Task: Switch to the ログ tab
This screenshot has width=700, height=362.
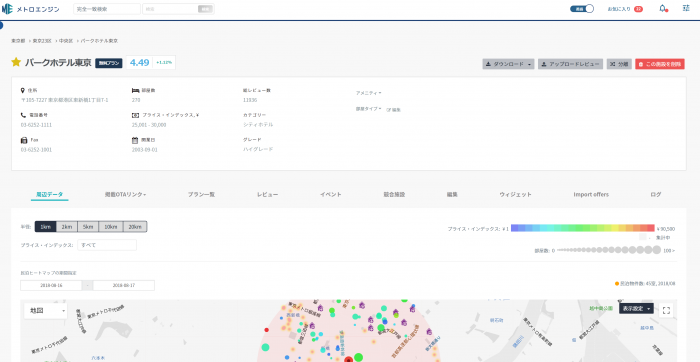Action: coord(656,195)
